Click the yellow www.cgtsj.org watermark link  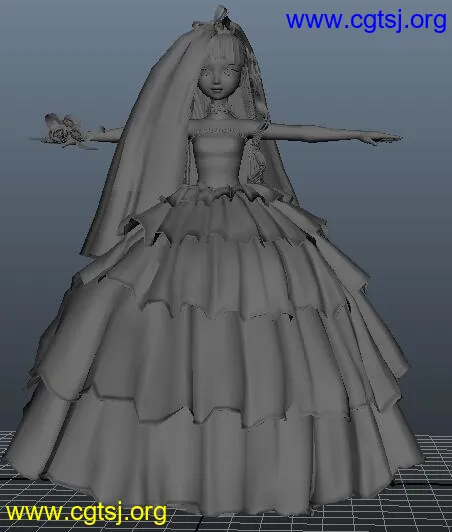(86, 513)
